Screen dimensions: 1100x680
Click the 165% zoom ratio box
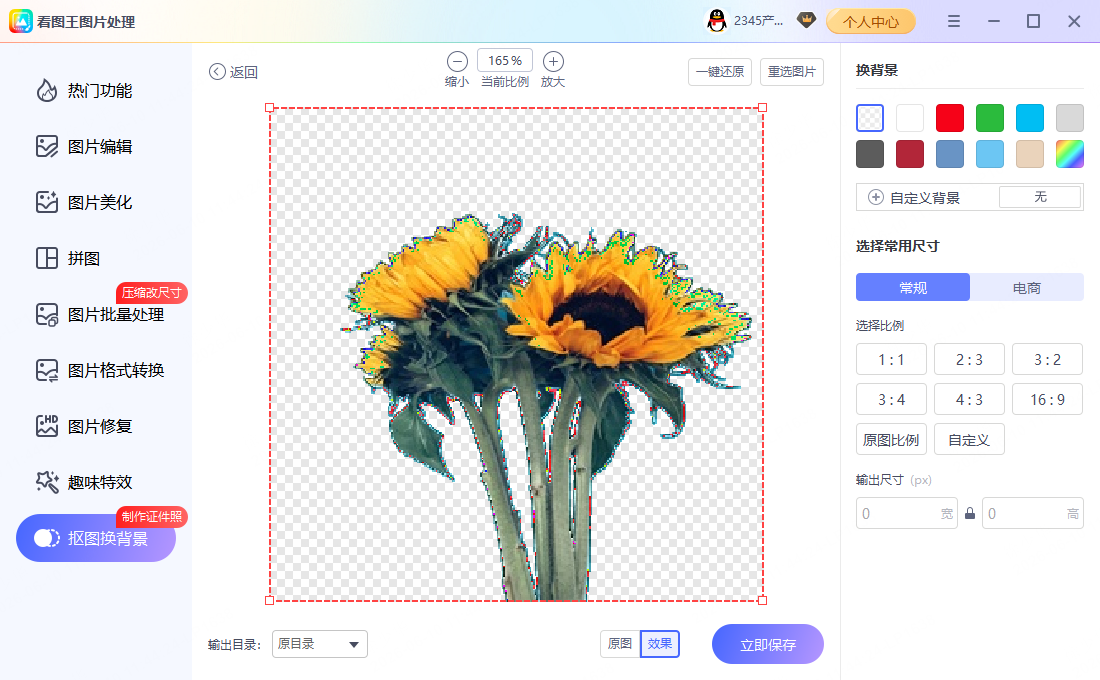(505, 61)
